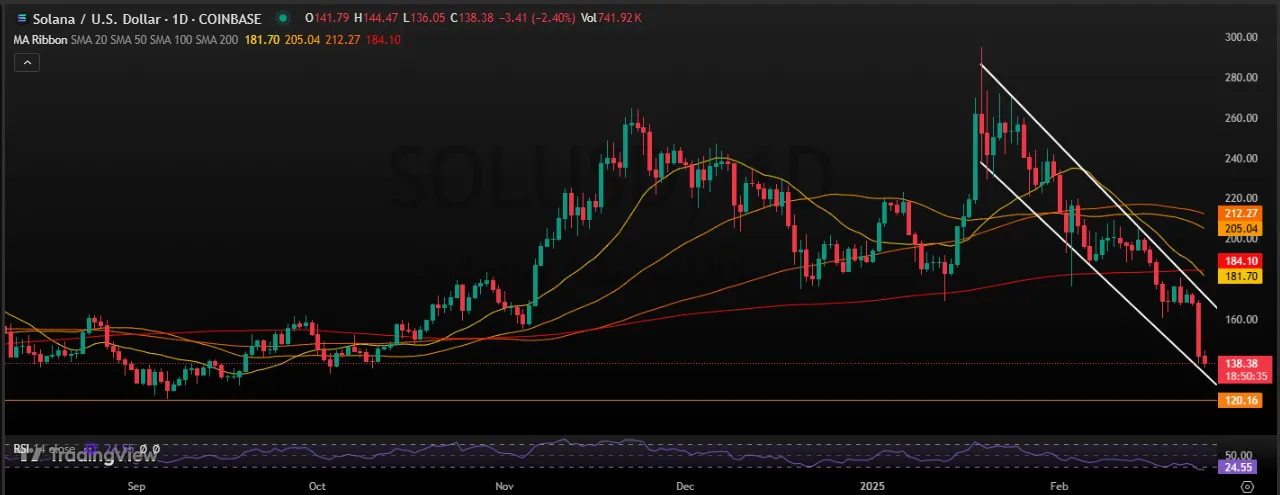Click the 120.16 horizontal line price label
This screenshot has height=495, width=1280.
pyautogui.click(x=1236, y=400)
